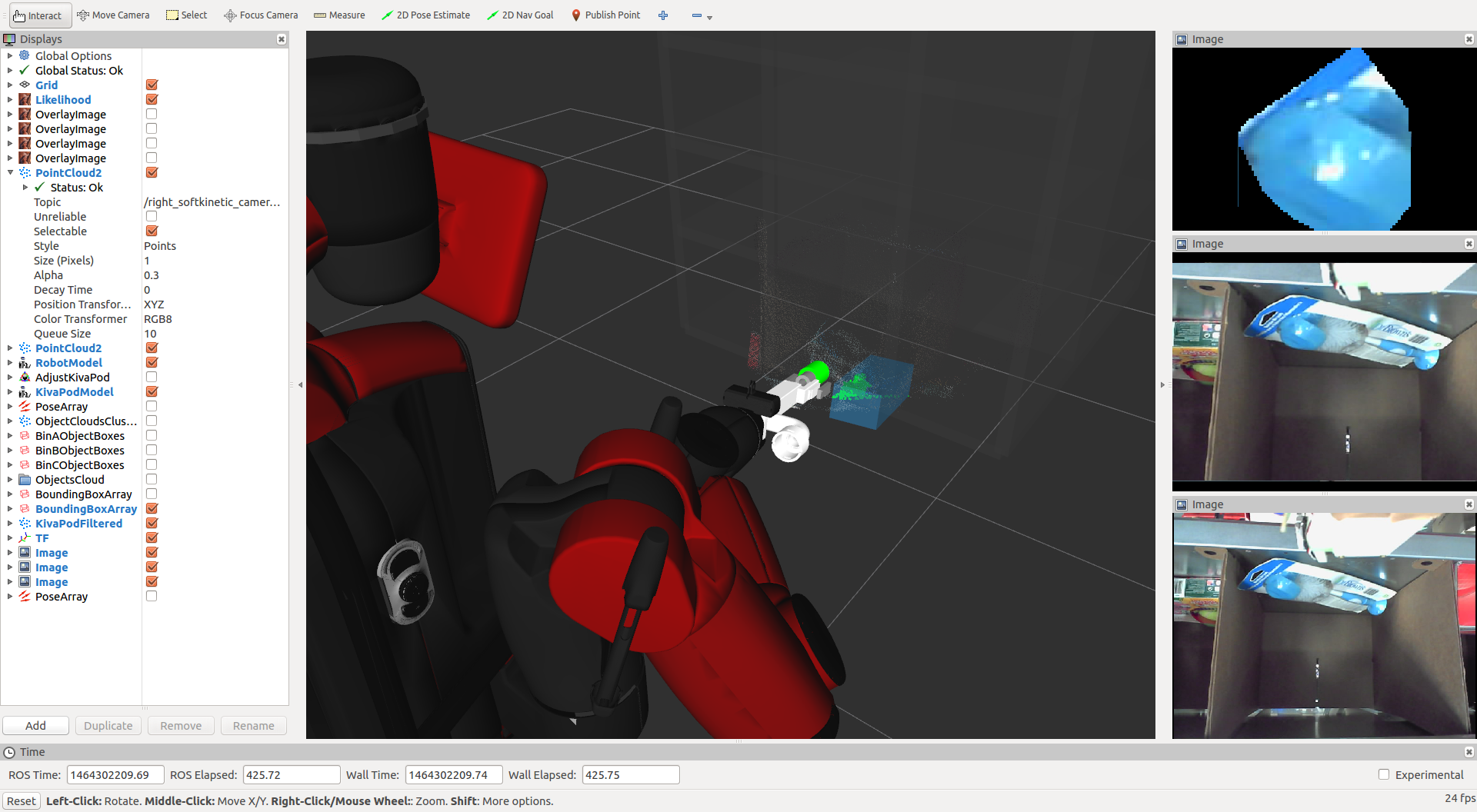Uncheck the Likelihood checkbox

tap(152, 99)
